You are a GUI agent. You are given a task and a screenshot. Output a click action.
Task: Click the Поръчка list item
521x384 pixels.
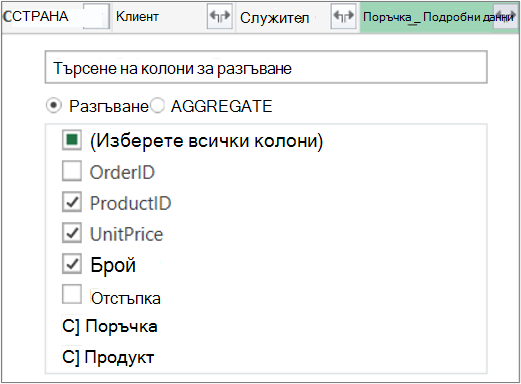(x=110, y=326)
